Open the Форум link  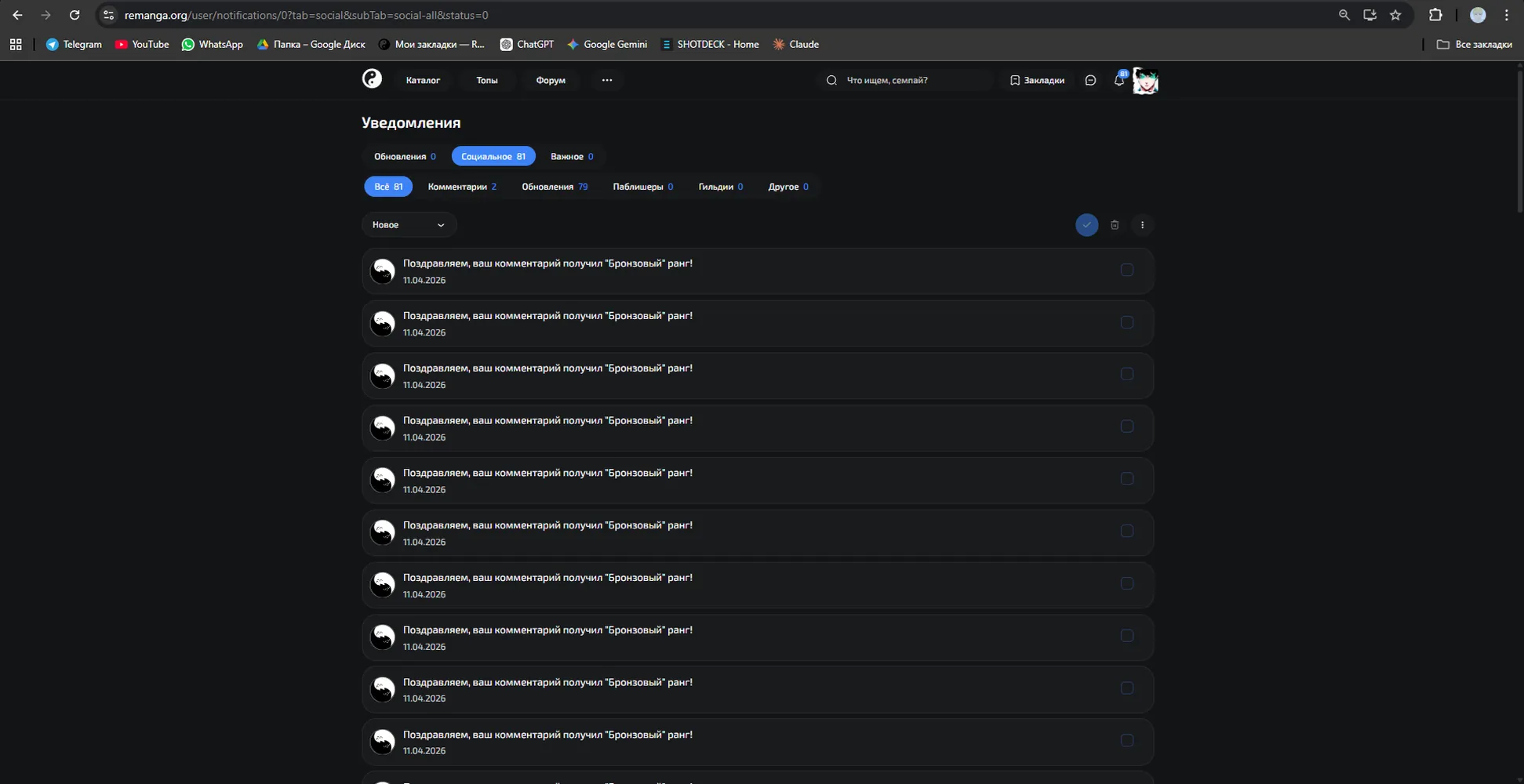click(551, 80)
